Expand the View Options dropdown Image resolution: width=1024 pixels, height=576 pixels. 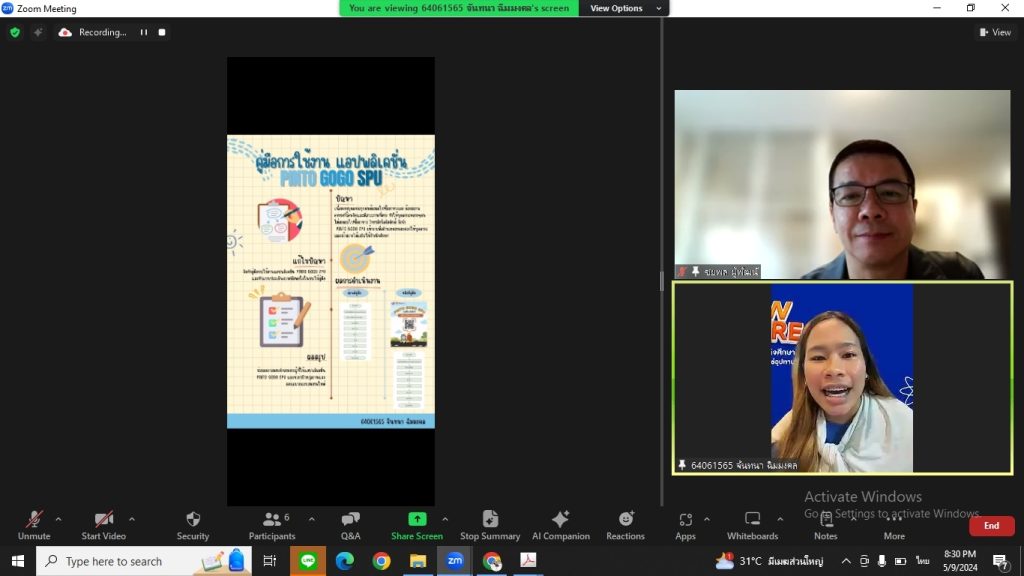(625, 8)
